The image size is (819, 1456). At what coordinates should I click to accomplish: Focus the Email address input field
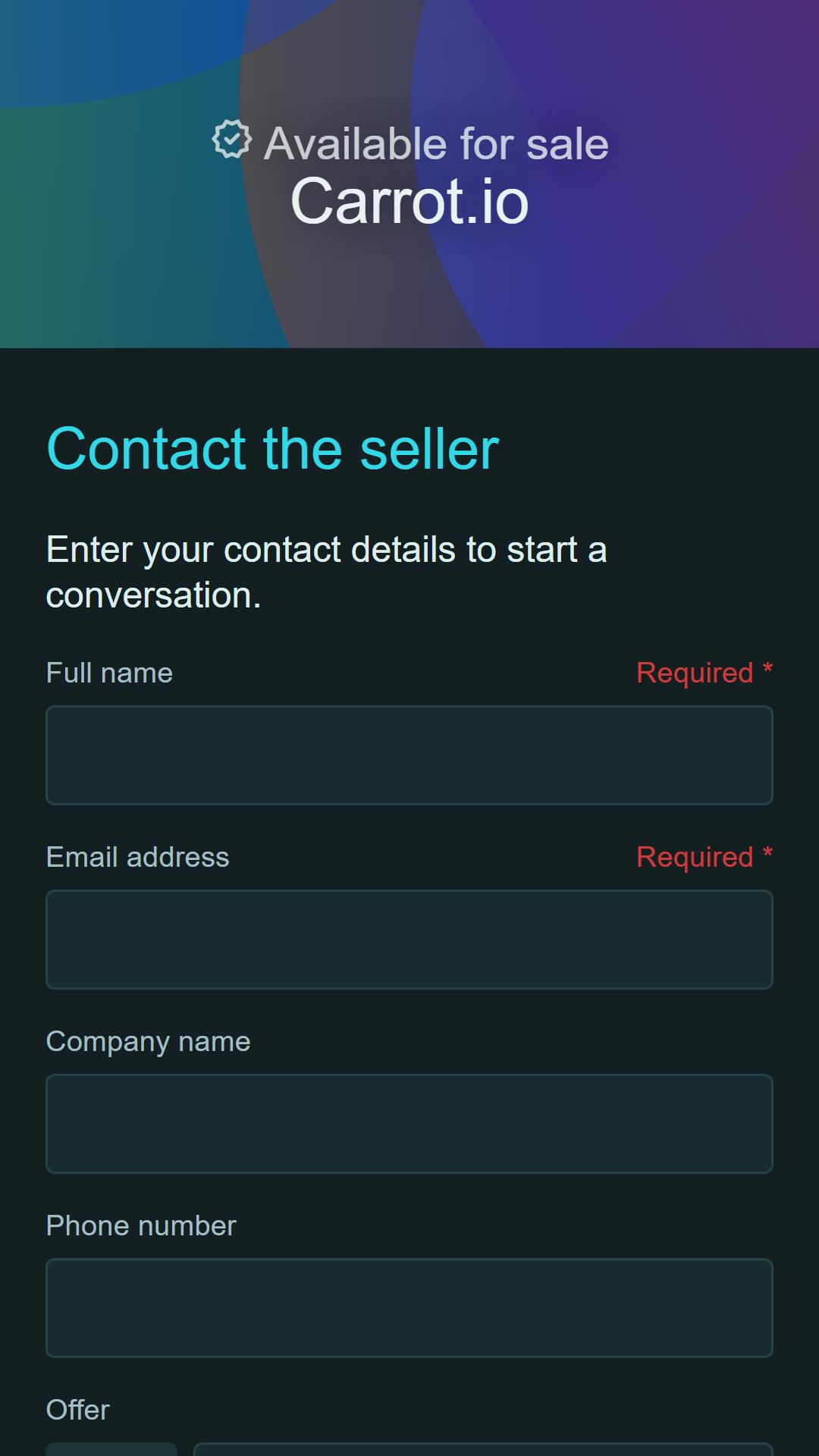click(409, 940)
